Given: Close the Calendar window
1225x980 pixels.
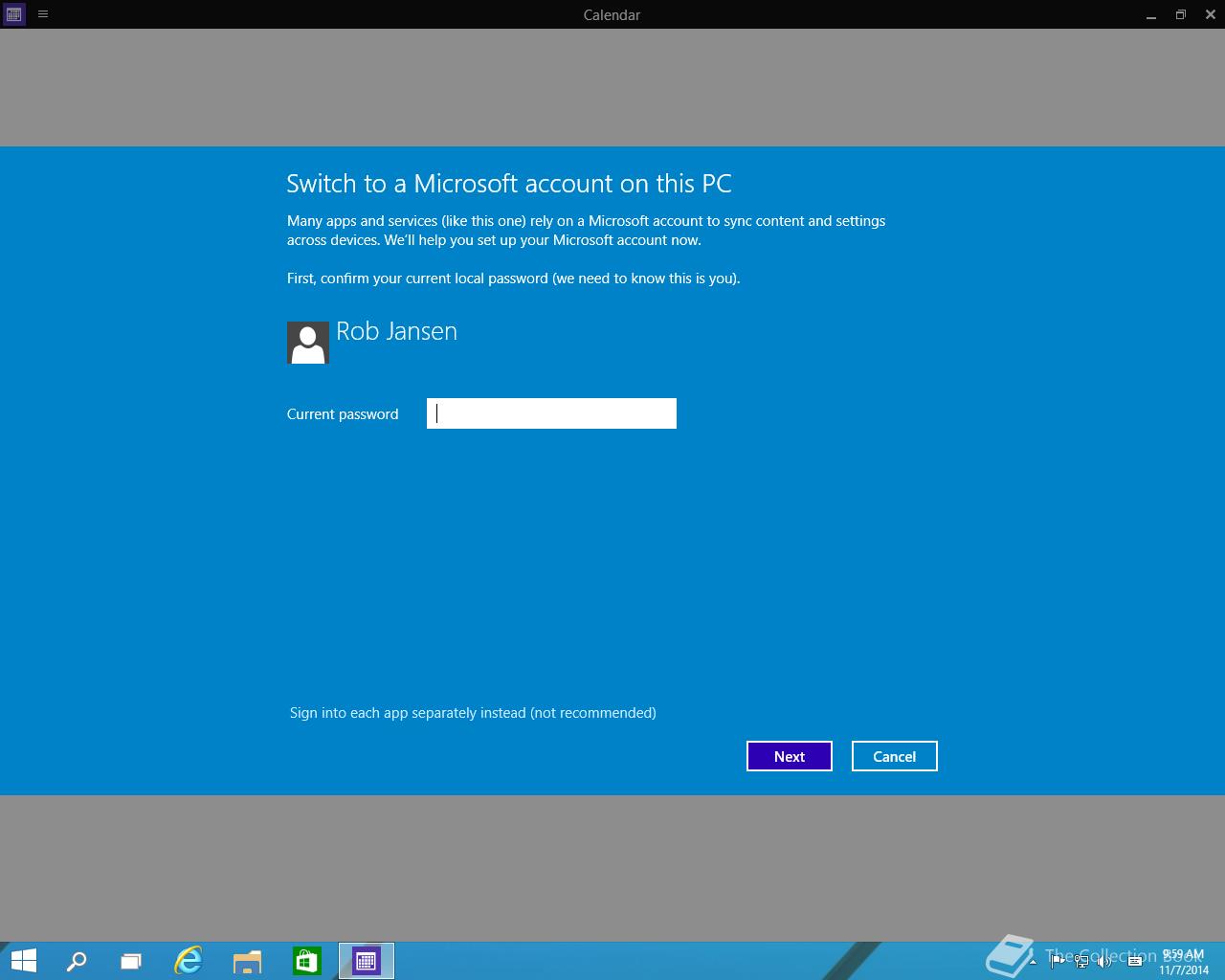Looking at the screenshot, I should pyautogui.click(x=1211, y=14).
